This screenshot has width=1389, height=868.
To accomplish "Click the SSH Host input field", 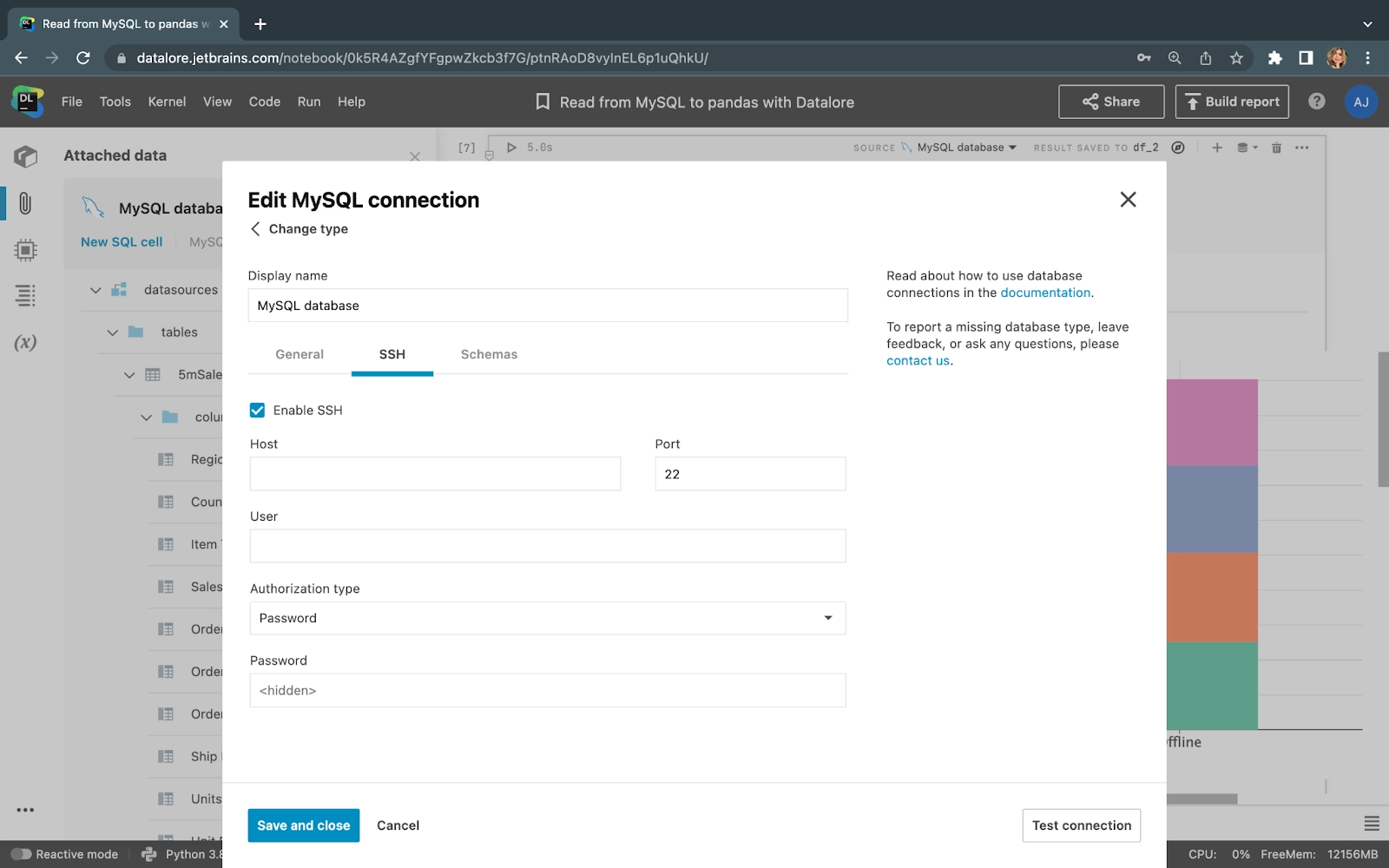I will coord(435,474).
